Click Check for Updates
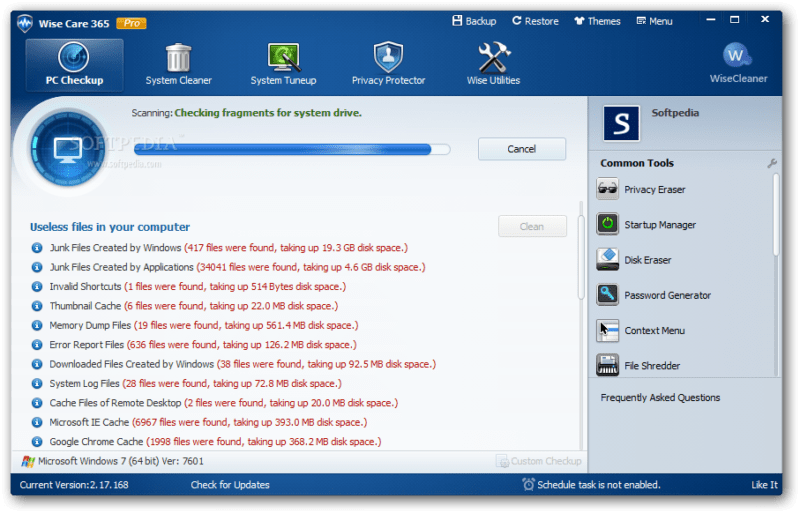Screen dimensions: 800x513 [230, 485]
